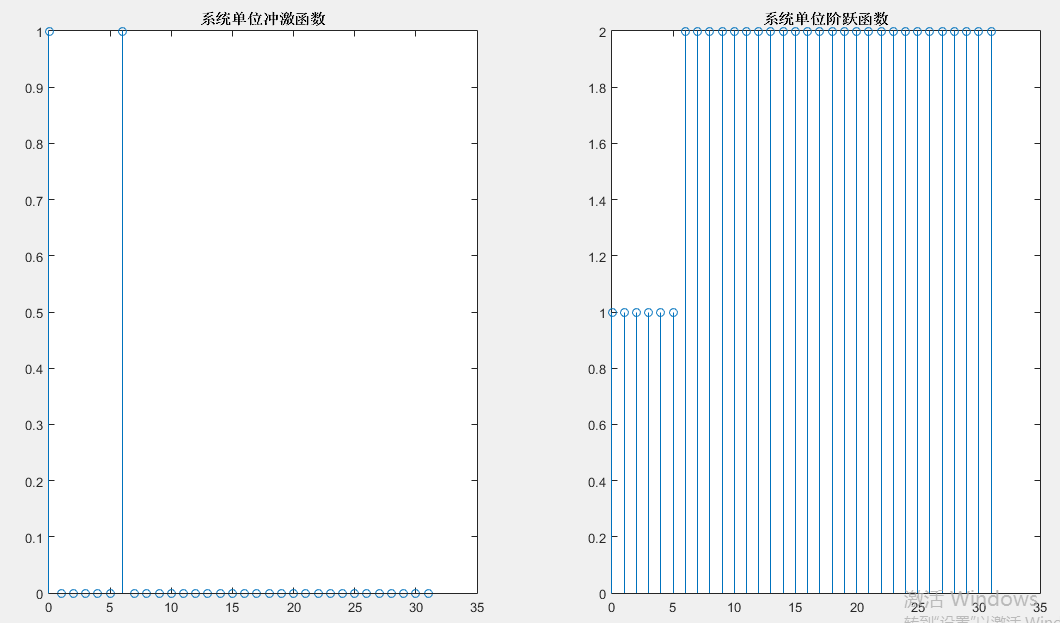This screenshot has width=1060, height=623.
Task: Click x-axis tick label 10 in impulse plot
Action: tap(171, 608)
